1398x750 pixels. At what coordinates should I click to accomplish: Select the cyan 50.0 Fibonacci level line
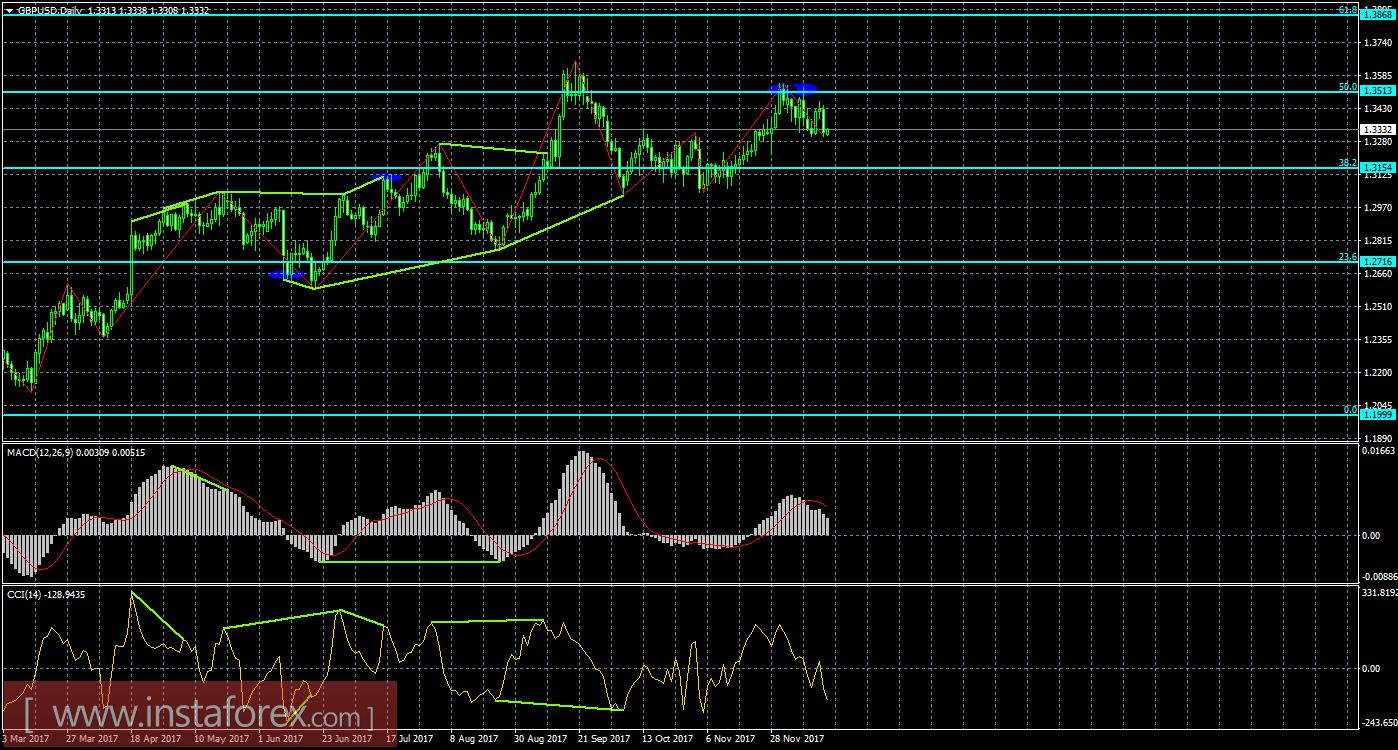[x=700, y=92]
